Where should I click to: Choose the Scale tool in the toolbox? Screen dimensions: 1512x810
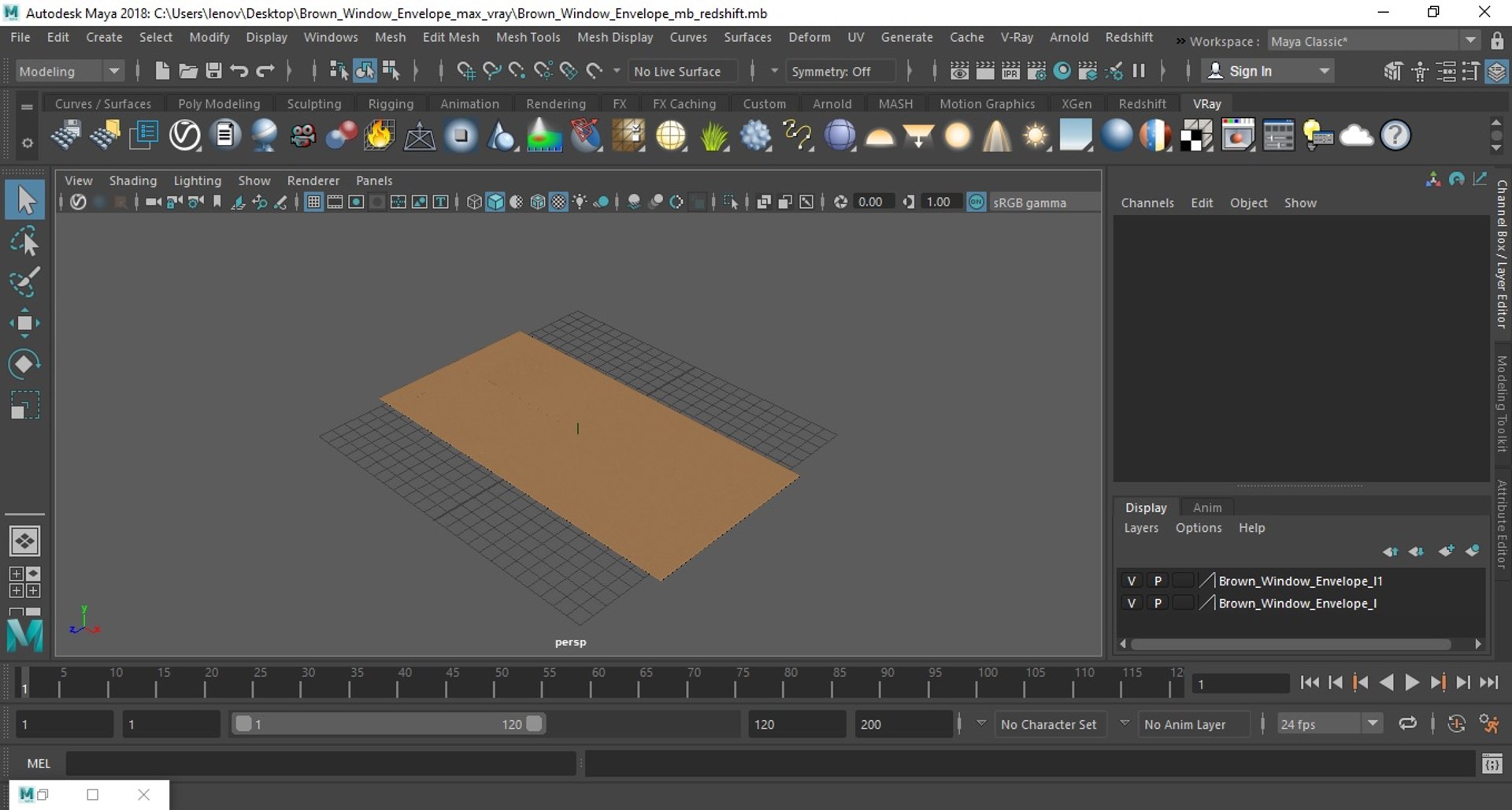[24, 405]
